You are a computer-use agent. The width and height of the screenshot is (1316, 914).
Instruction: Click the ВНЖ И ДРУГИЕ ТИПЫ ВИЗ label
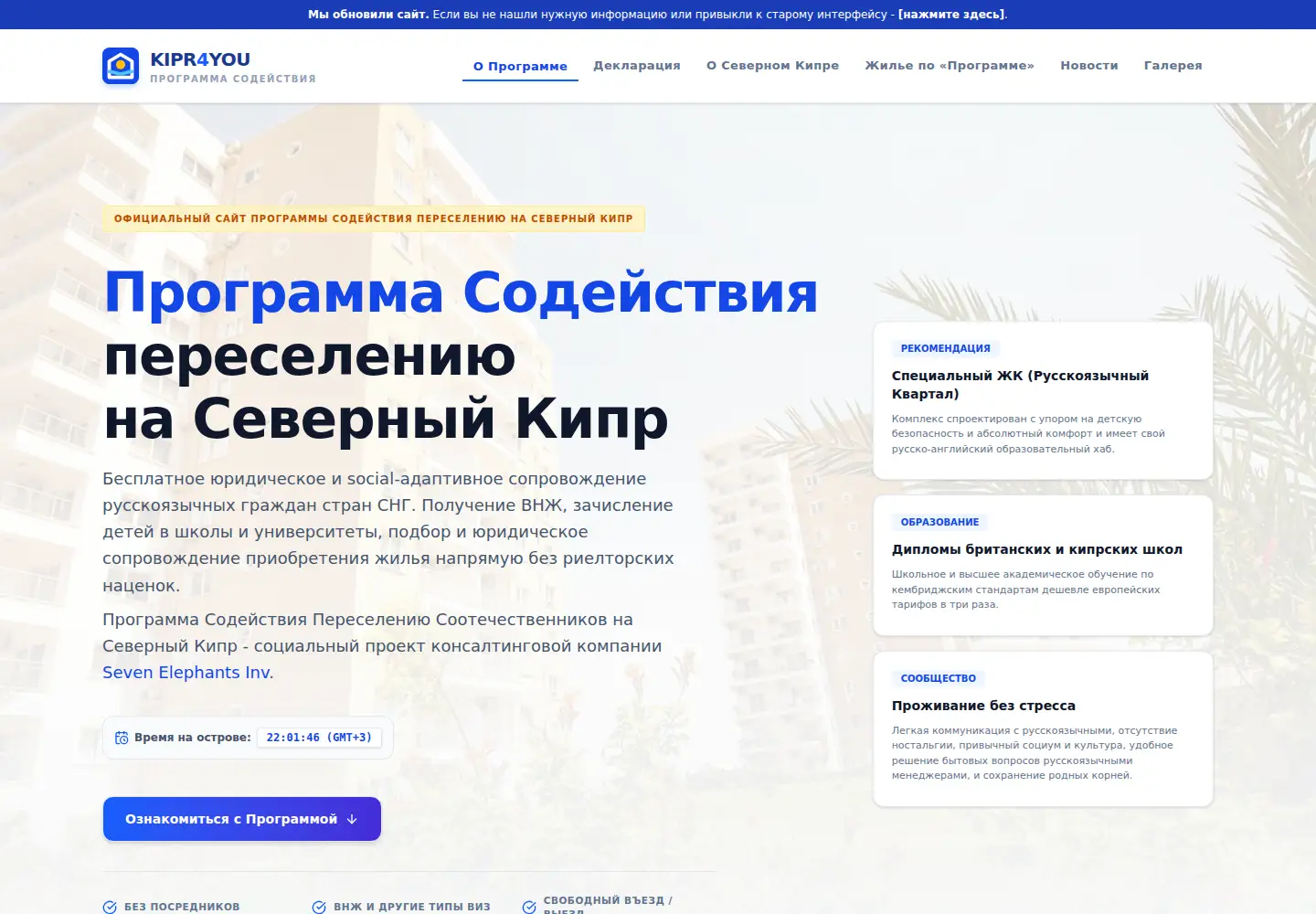click(412, 907)
